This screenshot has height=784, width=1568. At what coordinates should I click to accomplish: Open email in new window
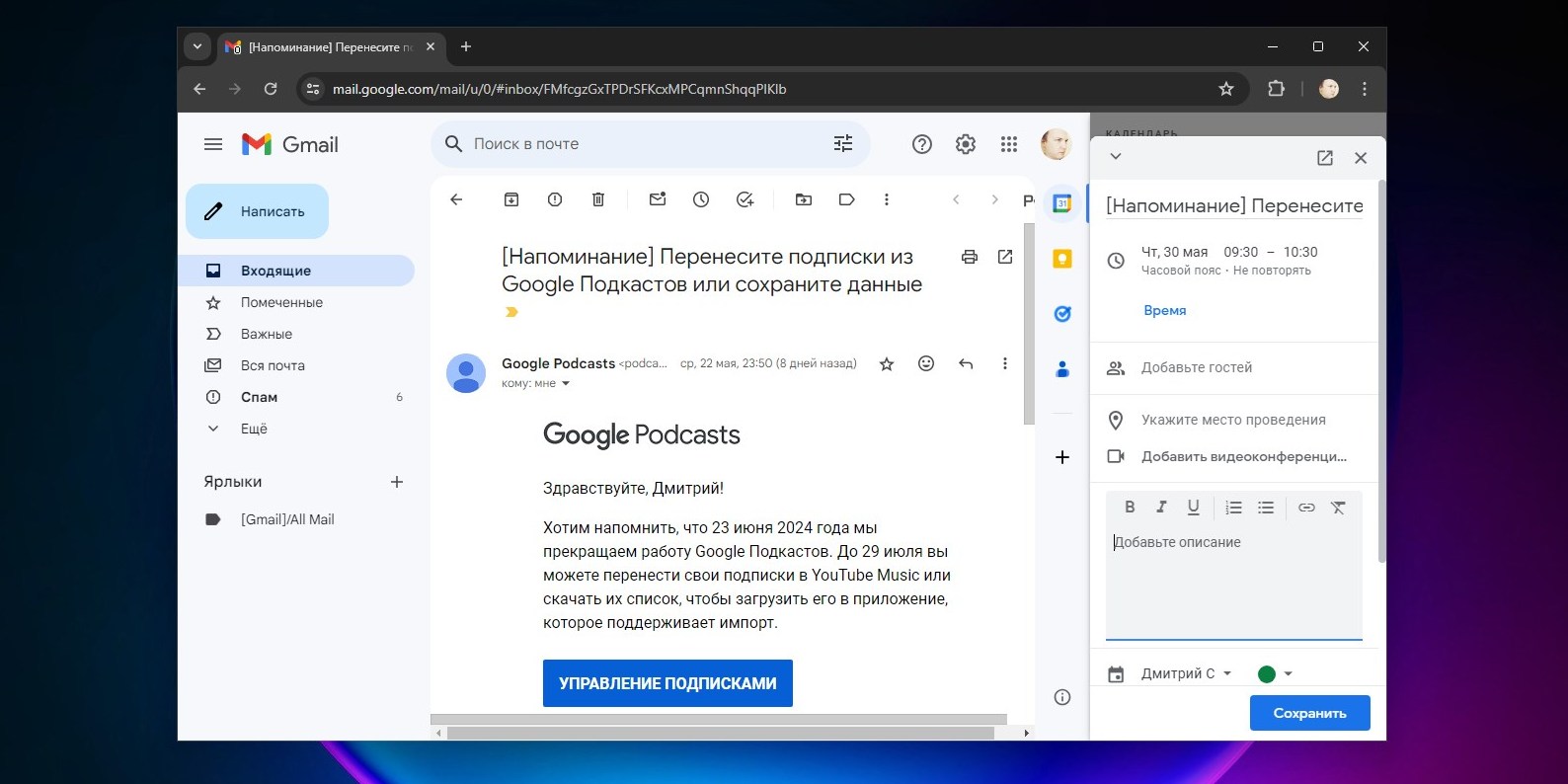click(x=1005, y=257)
